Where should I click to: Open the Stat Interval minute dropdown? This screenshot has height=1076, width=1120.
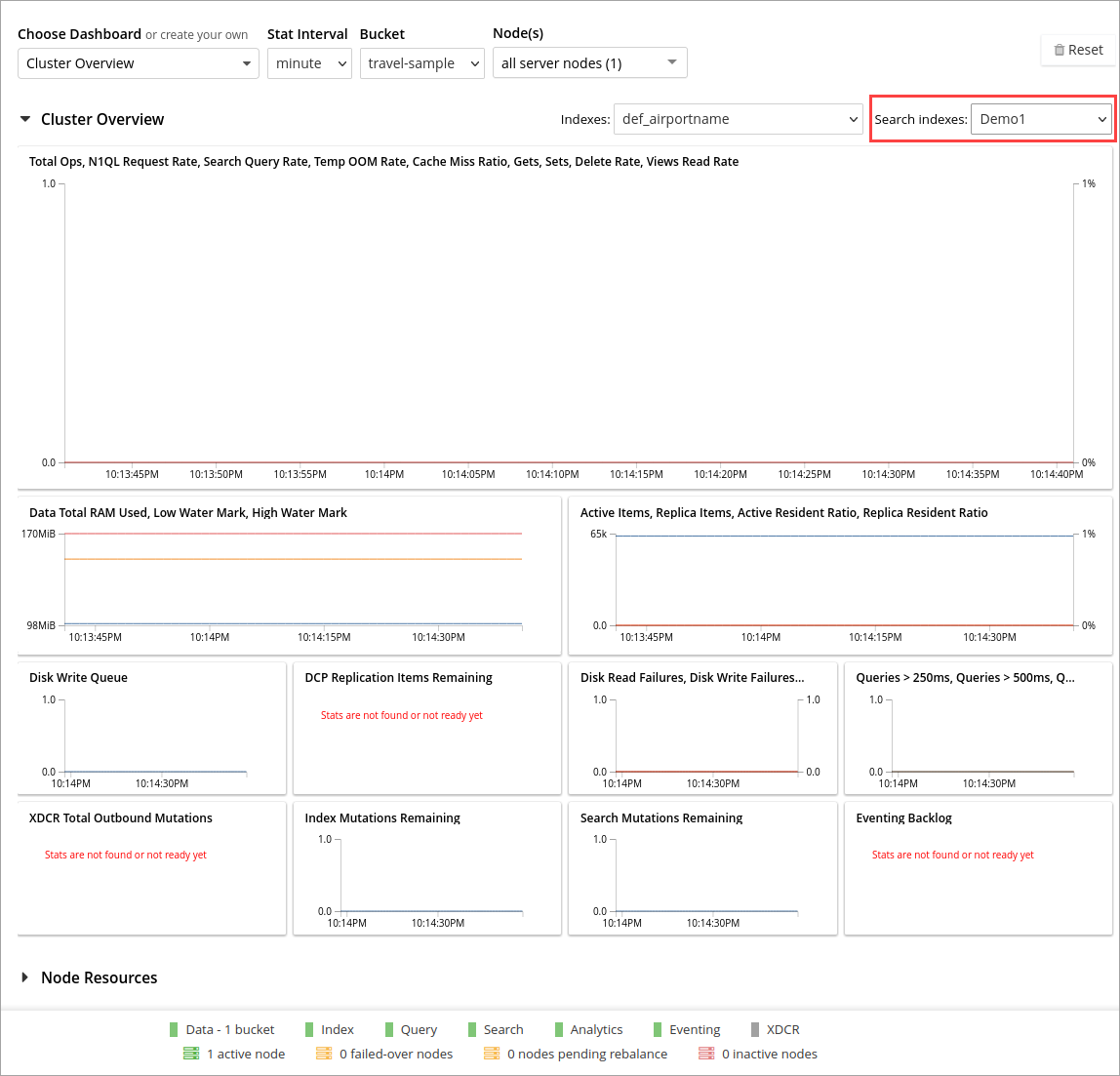point(309,63)
